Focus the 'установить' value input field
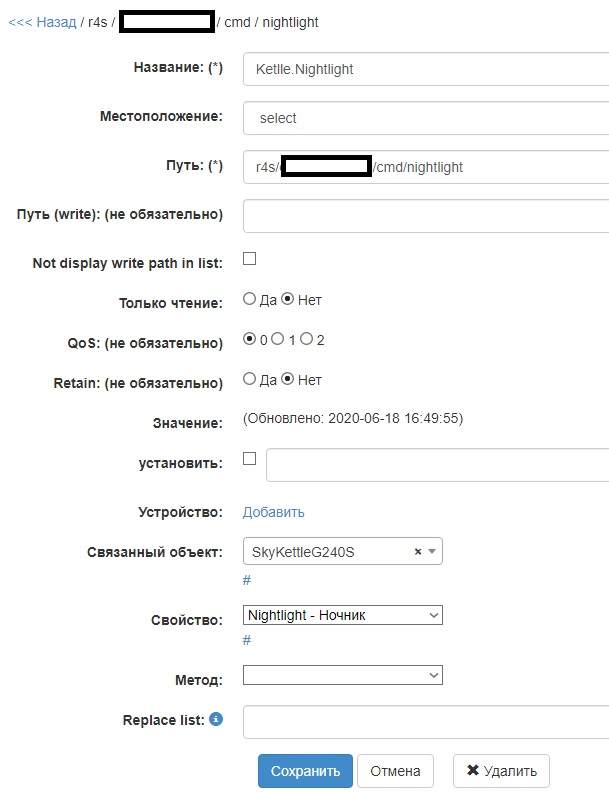This screenshot has width=609, height=803. click(437, 465)
